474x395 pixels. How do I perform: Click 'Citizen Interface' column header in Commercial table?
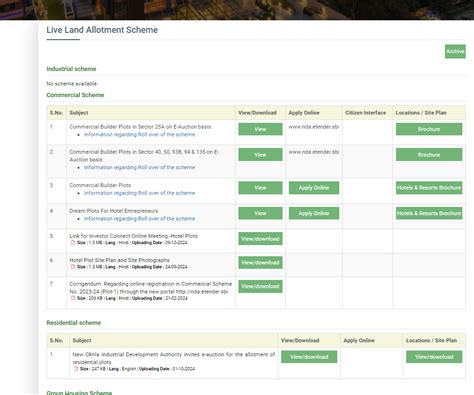(x=366, y=113)
